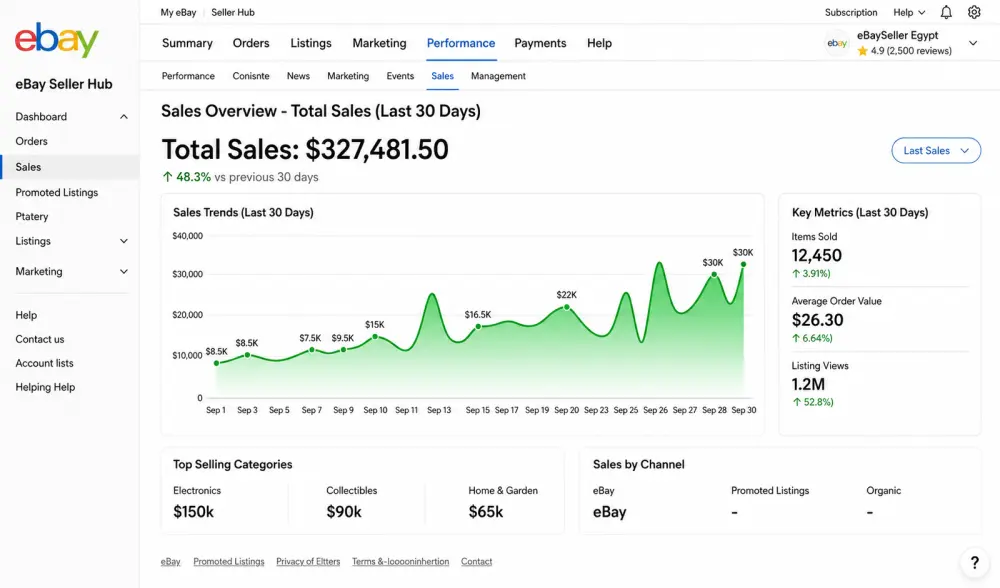Open the Payments tab
Screen dimensions: 1000x588
pyautogui.click(x=540, y=43)
